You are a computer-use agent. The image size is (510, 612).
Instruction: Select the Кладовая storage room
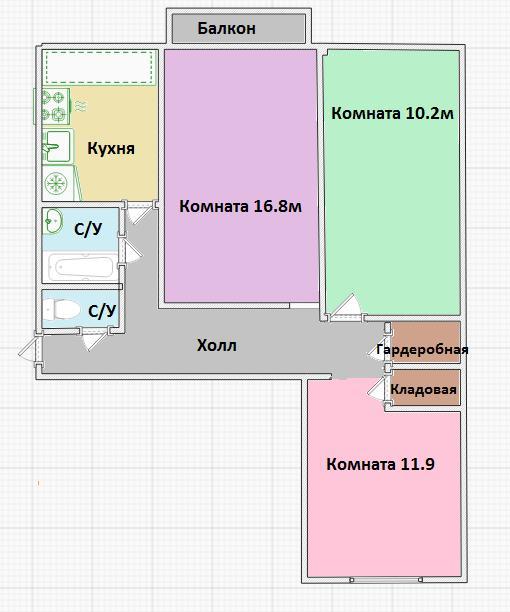(426, 388)
